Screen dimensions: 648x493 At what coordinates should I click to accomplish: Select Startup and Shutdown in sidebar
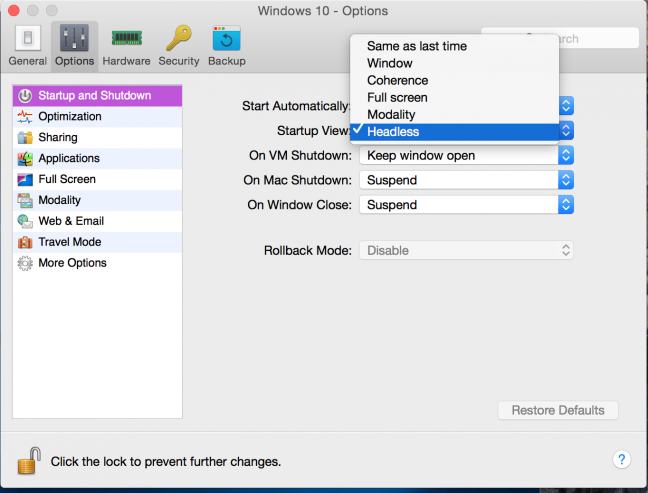click(98, 95)
